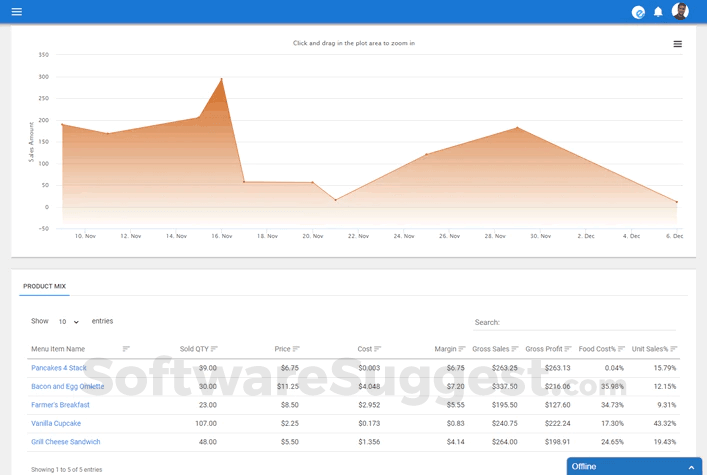
Task: Open the hamburger navigation menu
Action: coord(16,12)
